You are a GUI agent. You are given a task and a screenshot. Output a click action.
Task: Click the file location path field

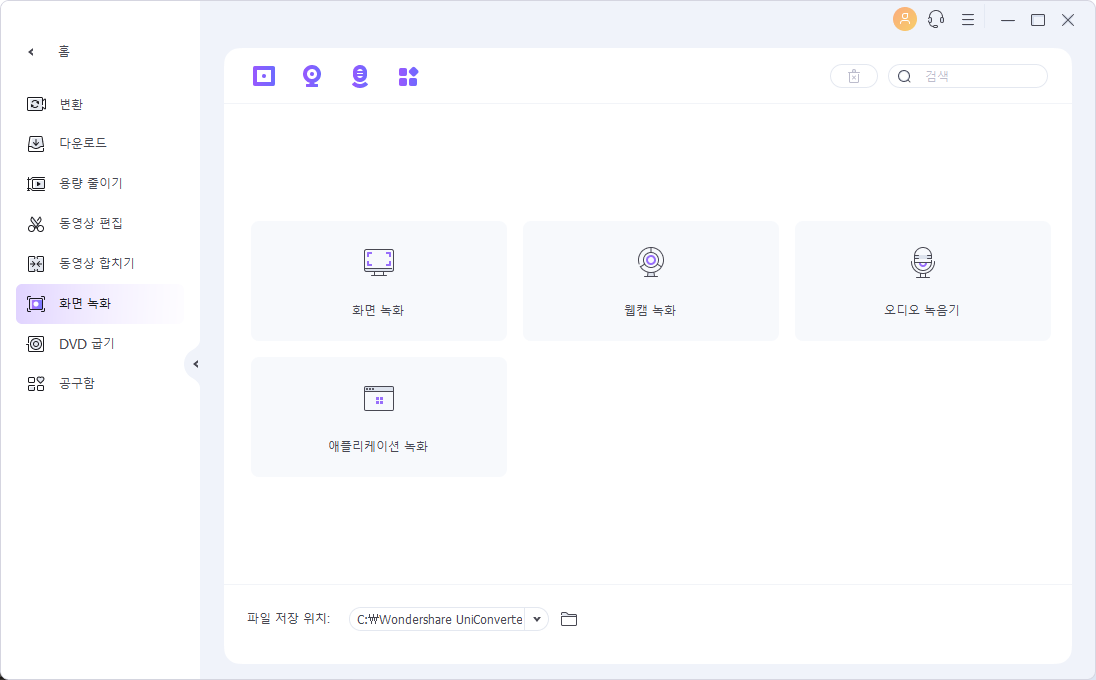tap(438, 619)
